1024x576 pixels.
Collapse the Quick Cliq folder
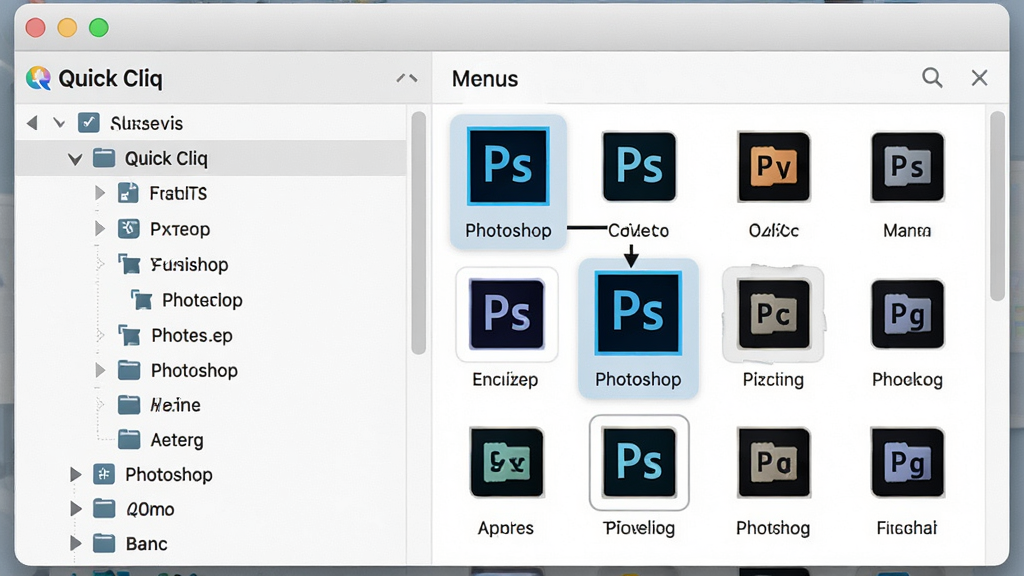(x=75, y=159)
